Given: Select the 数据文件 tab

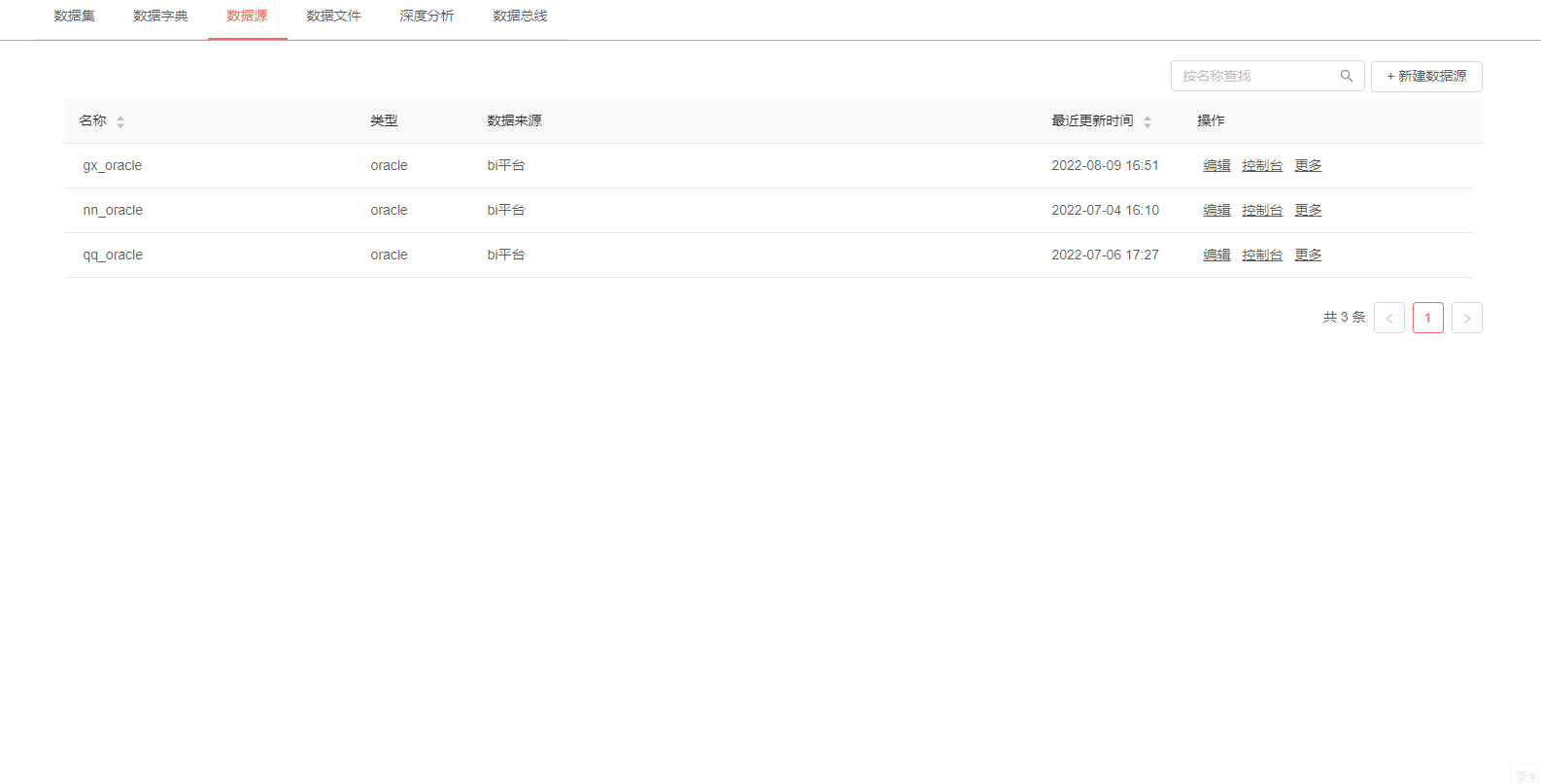Looking at the screenshot, I should [333, 17].
